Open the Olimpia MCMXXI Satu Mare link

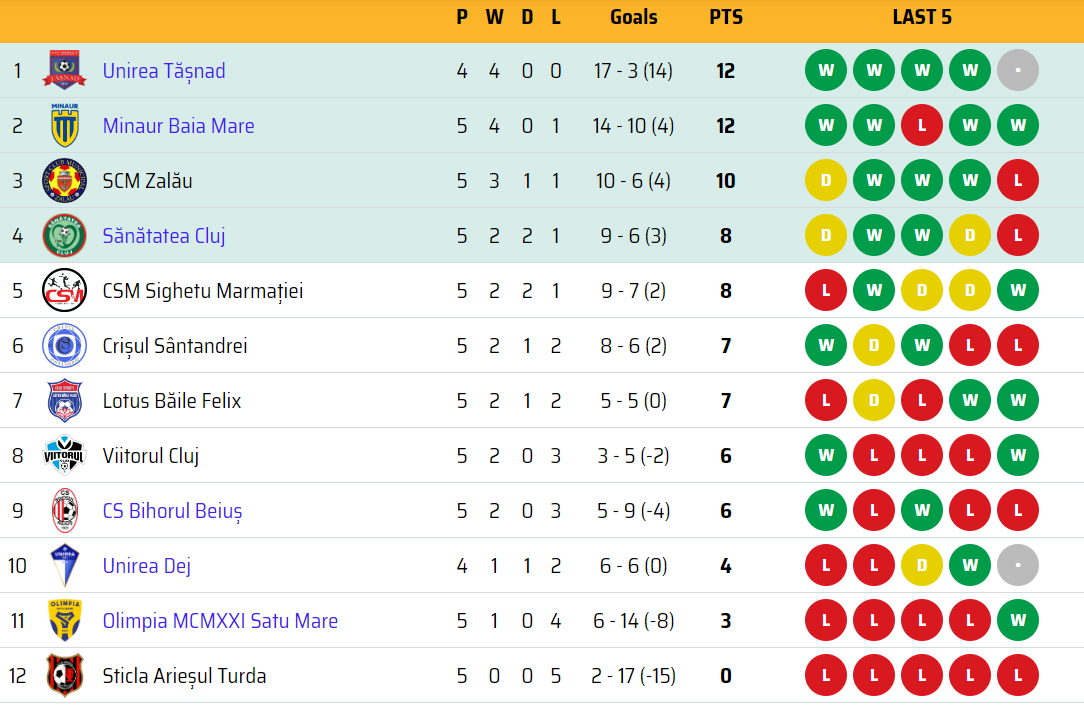point(220,621)
